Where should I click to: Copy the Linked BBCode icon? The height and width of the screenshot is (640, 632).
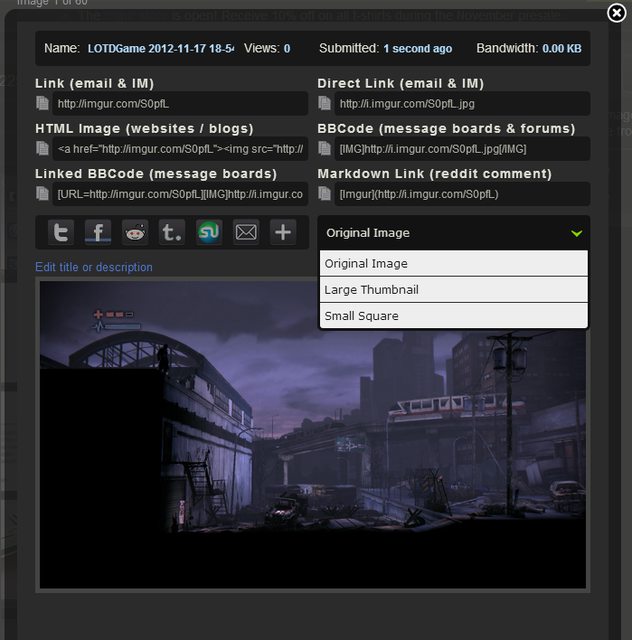point(42,193)
